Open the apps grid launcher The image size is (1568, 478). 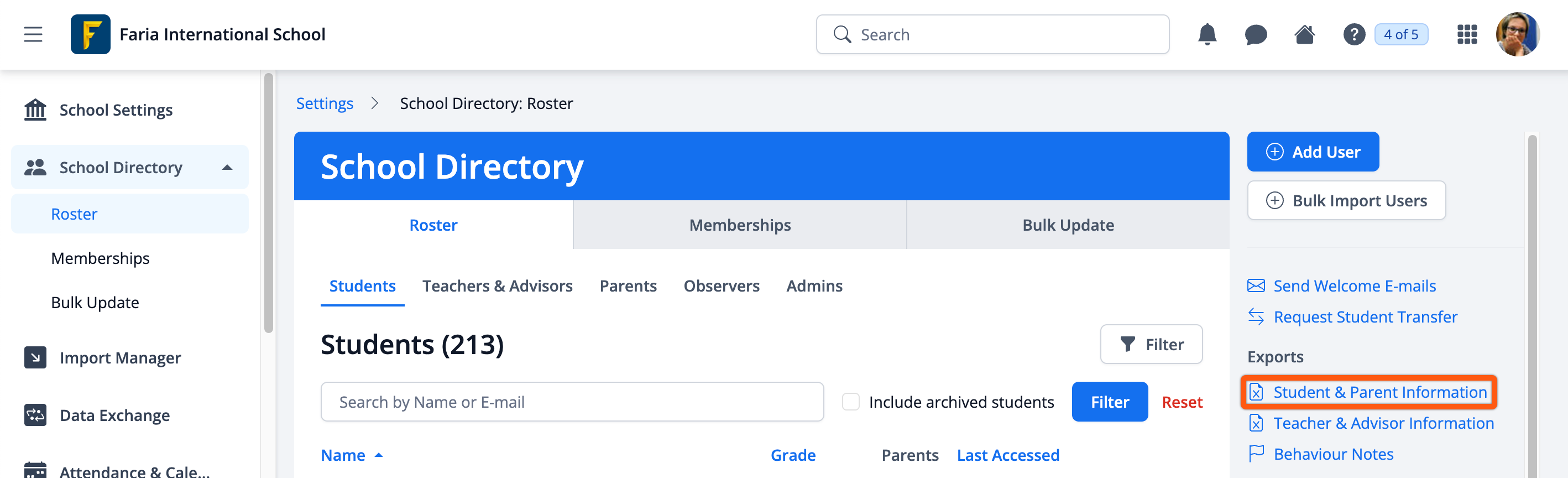tap(1467, 34)
